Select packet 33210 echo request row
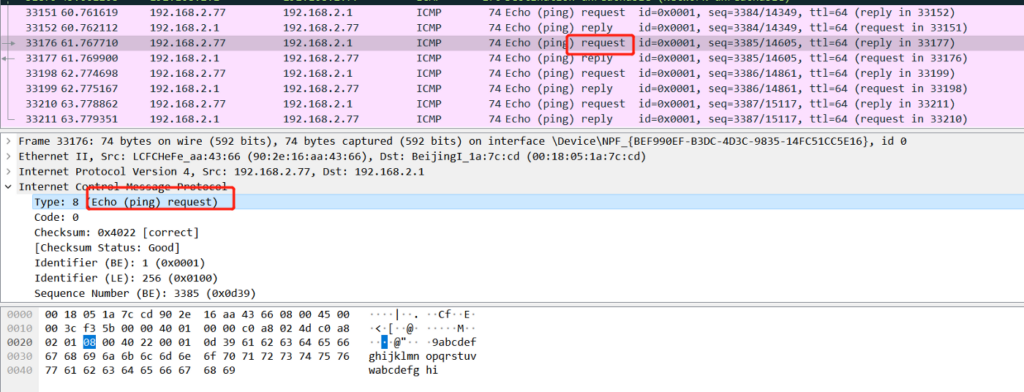Viewport: 1024px width, 392px height. 512,104
